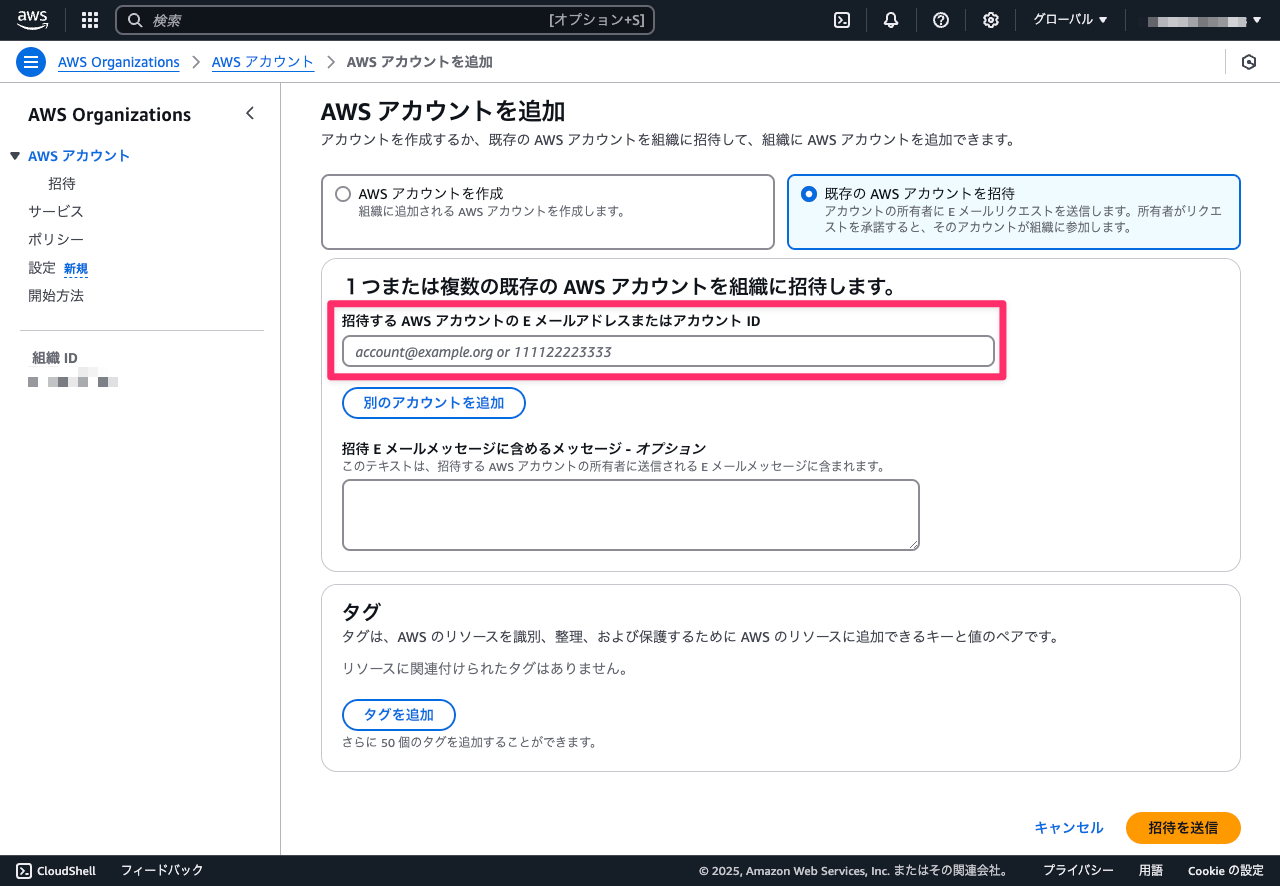This screenshot has height=886, width=1280.
Task: Open フィードバック in the footer
Action: coord(162,870)
